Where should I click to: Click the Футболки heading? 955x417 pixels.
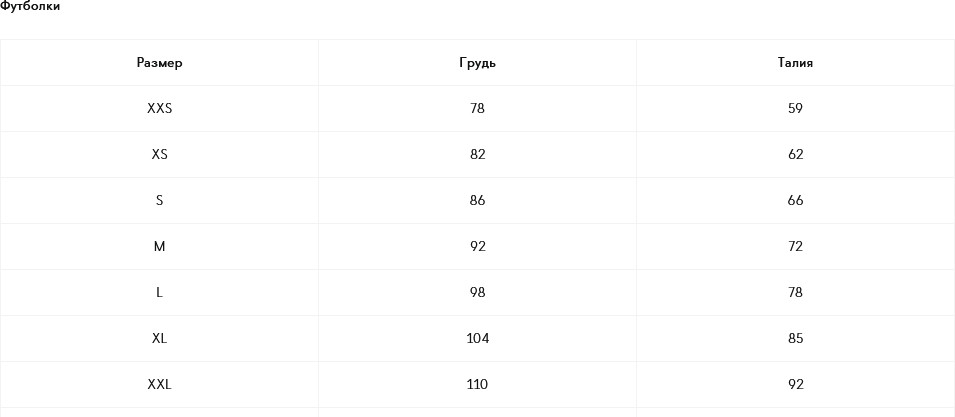pyautogui.click(x=30, y=7)
